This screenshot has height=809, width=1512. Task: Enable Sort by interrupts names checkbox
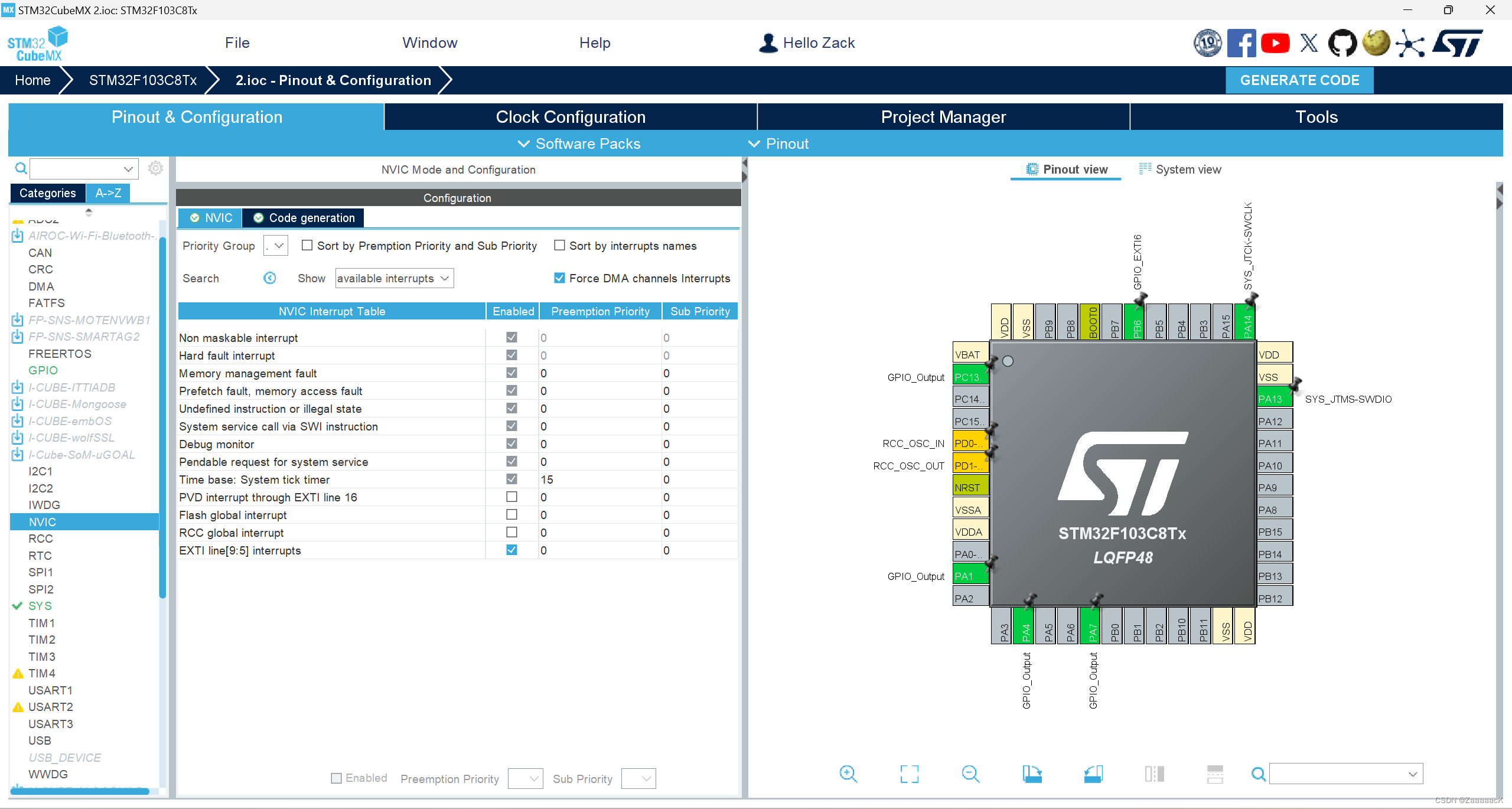559,245
